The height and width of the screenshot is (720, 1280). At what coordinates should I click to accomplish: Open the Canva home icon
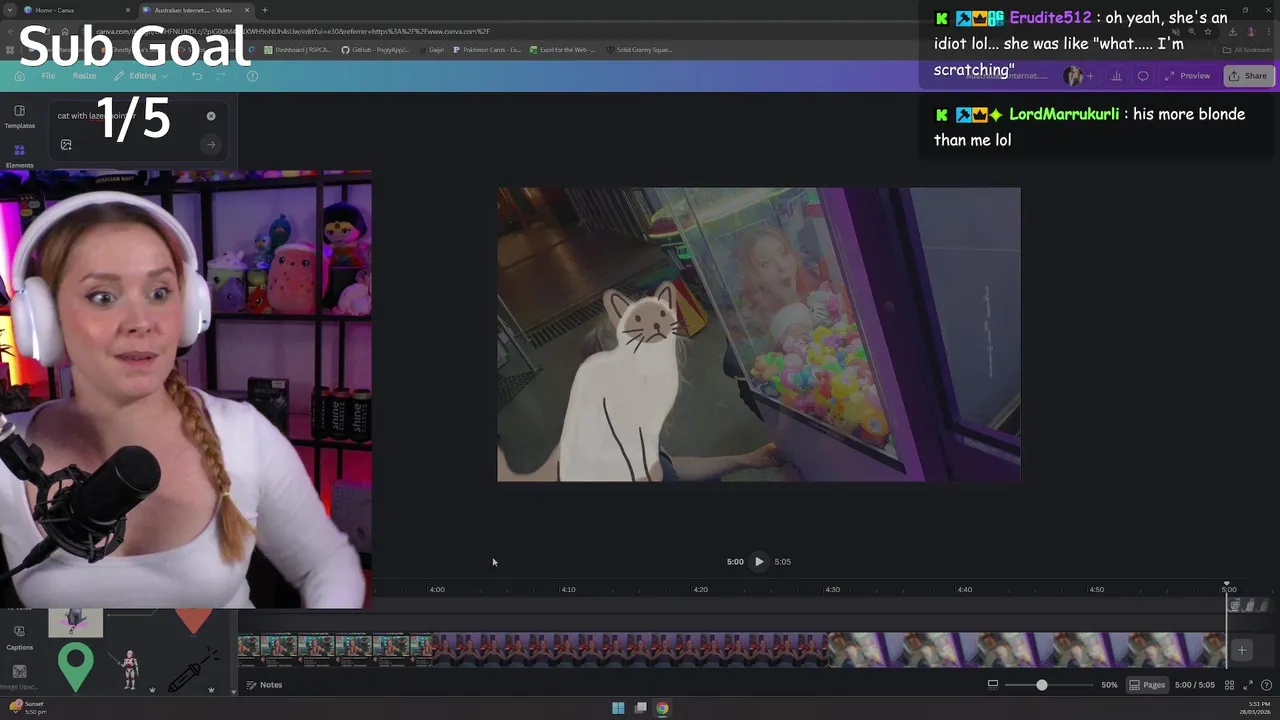[19, 76]
